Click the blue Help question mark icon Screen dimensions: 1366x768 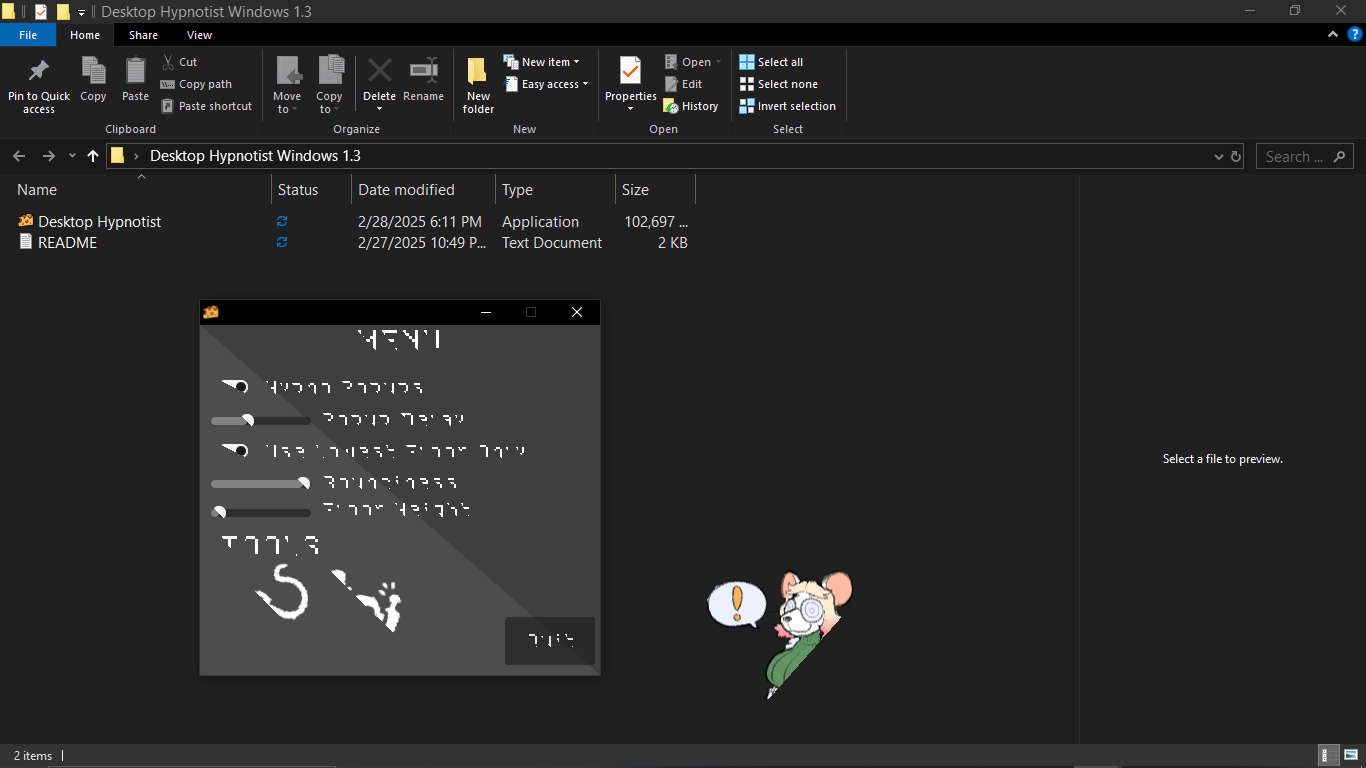1355,35
